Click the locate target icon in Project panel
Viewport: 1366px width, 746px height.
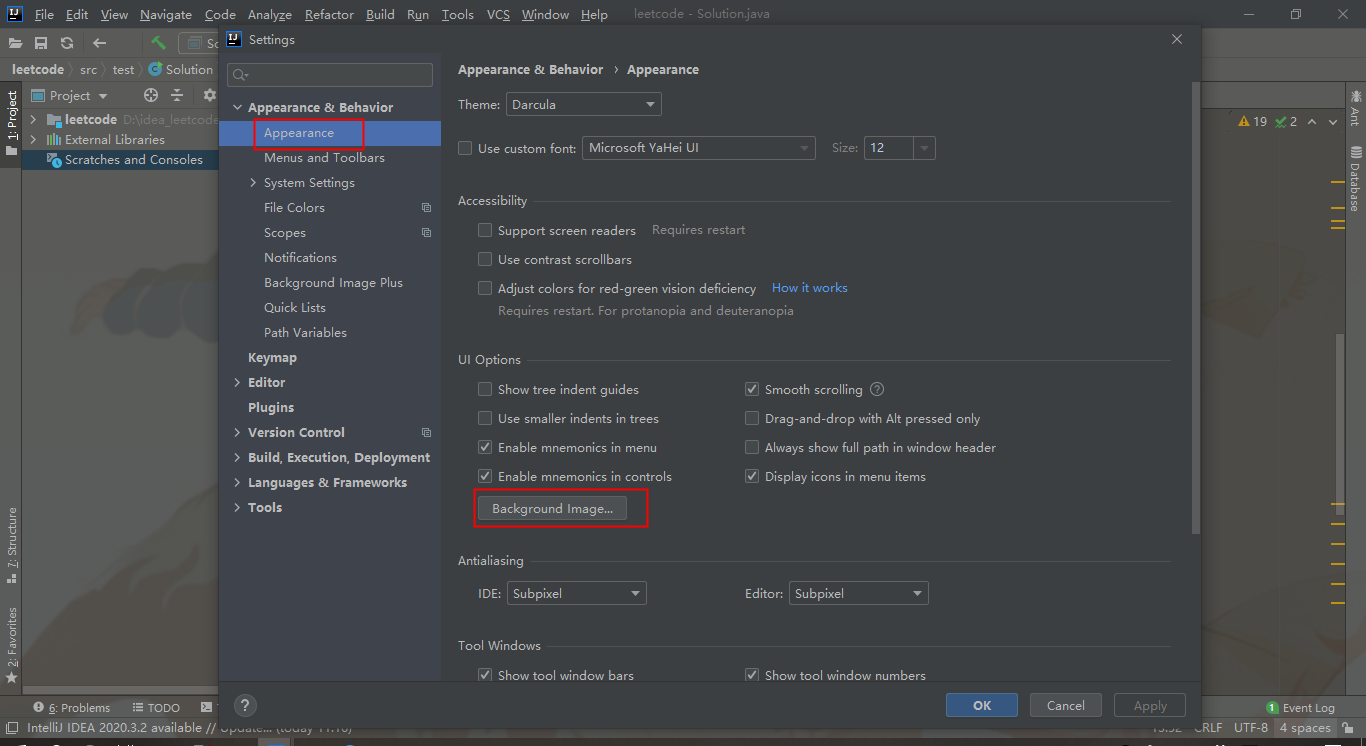pyautogui.click(x=151, y=95)
